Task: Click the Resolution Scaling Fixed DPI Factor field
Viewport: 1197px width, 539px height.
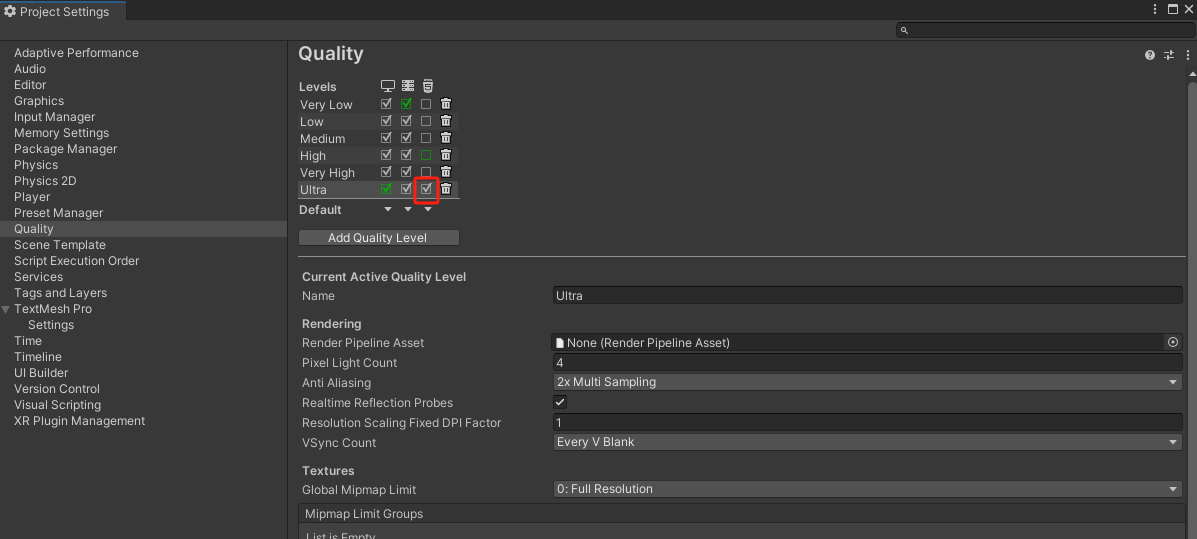Action: coord(868,422)
